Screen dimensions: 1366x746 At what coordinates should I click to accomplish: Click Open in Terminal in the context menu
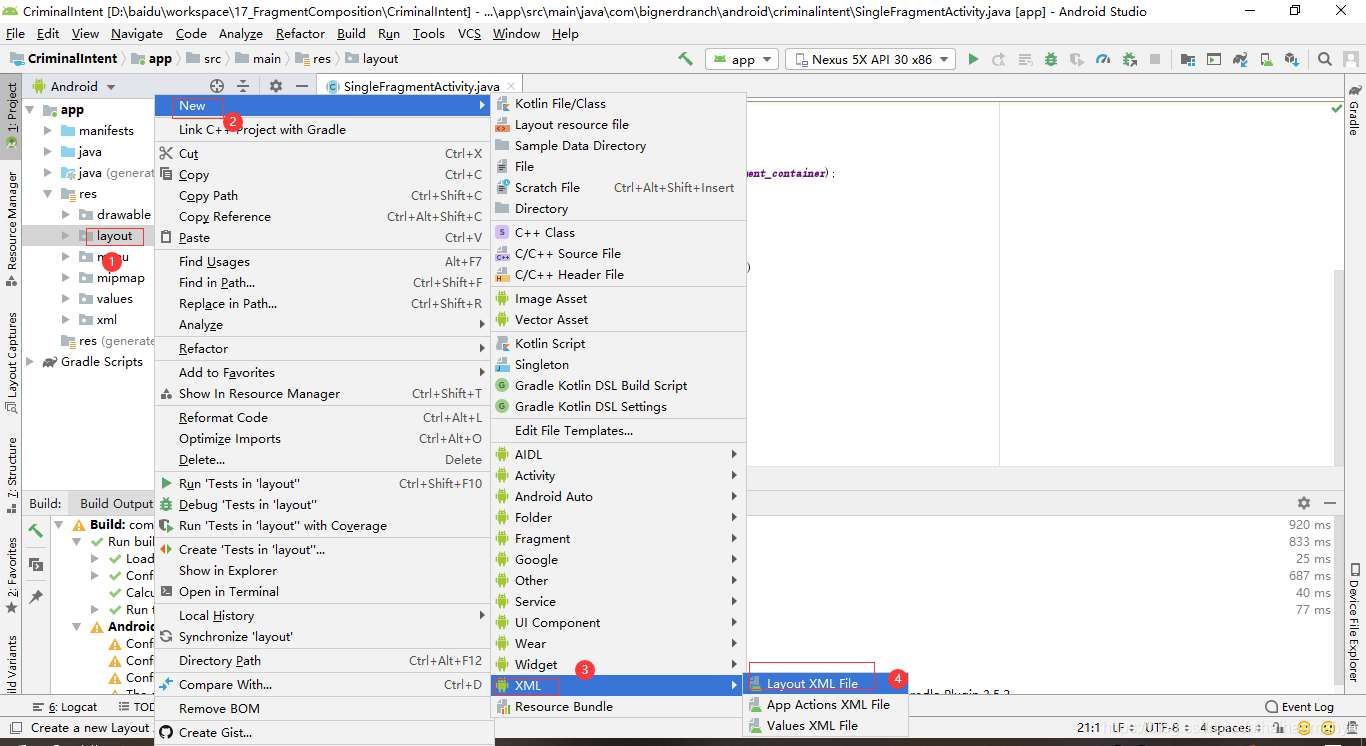322,592
